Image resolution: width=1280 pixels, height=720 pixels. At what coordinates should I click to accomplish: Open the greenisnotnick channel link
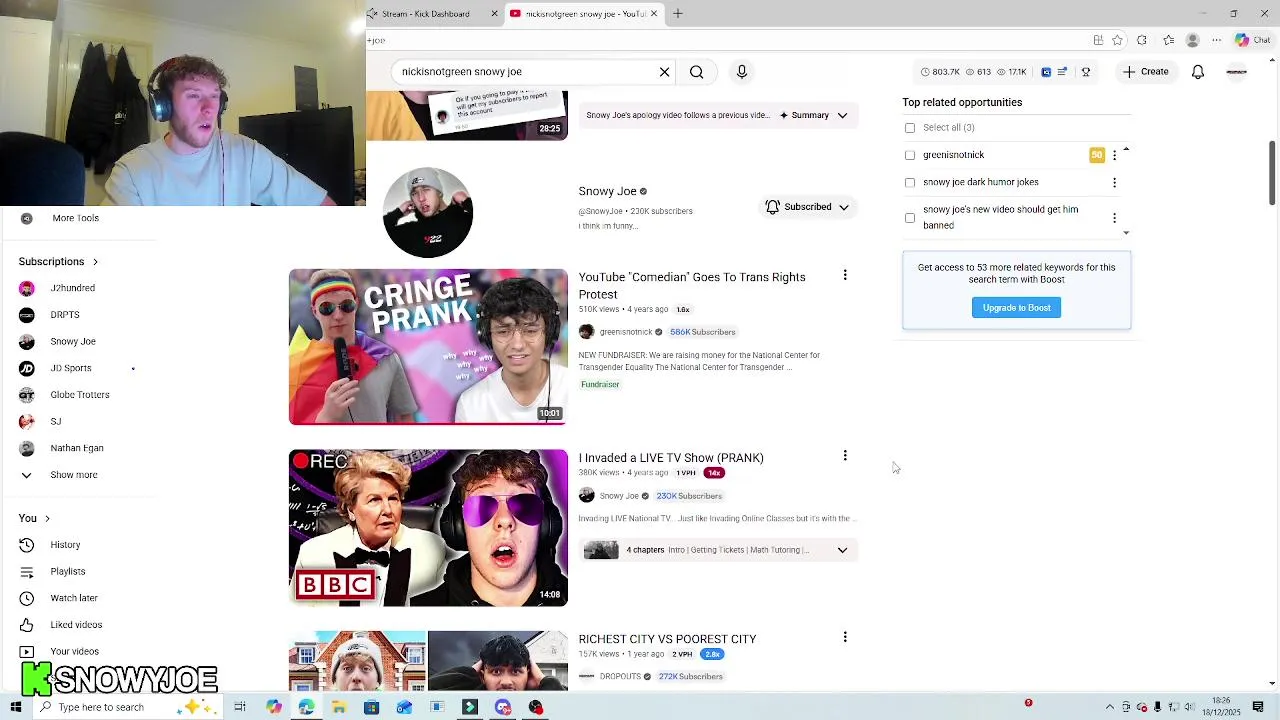click(626, 332)
